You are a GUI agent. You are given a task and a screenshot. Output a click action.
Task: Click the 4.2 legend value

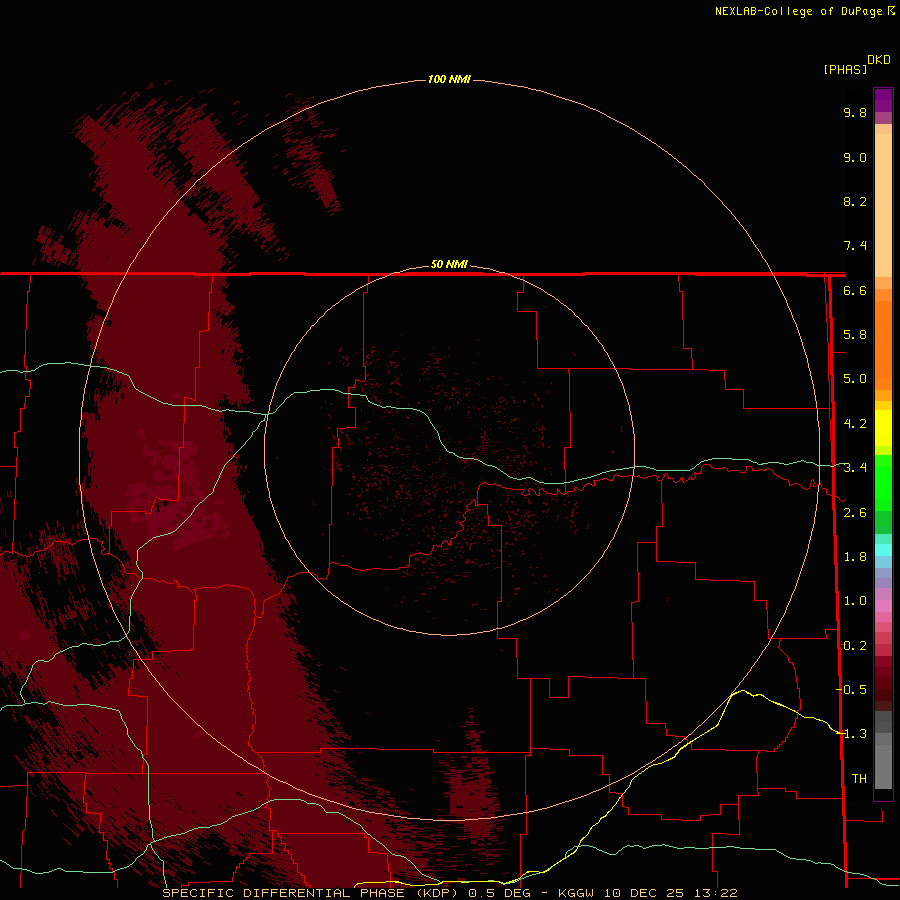point(855,424)
